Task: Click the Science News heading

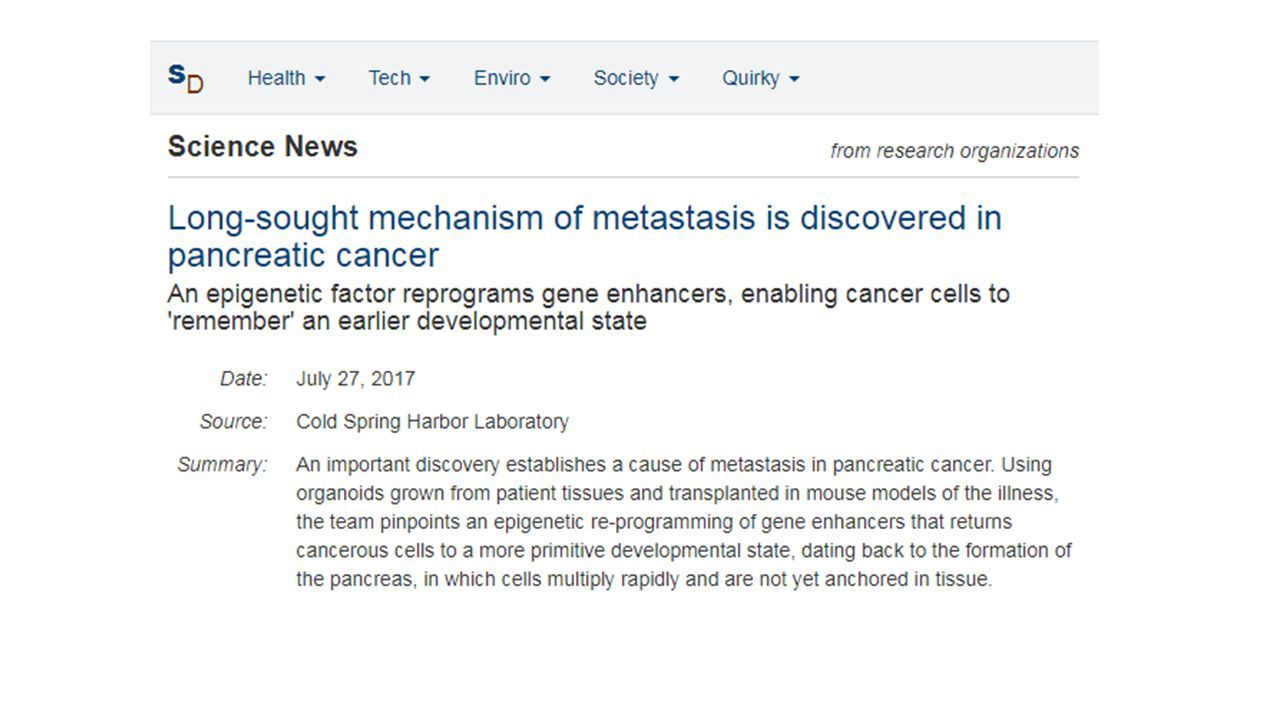Action: [x=262, y=147]
